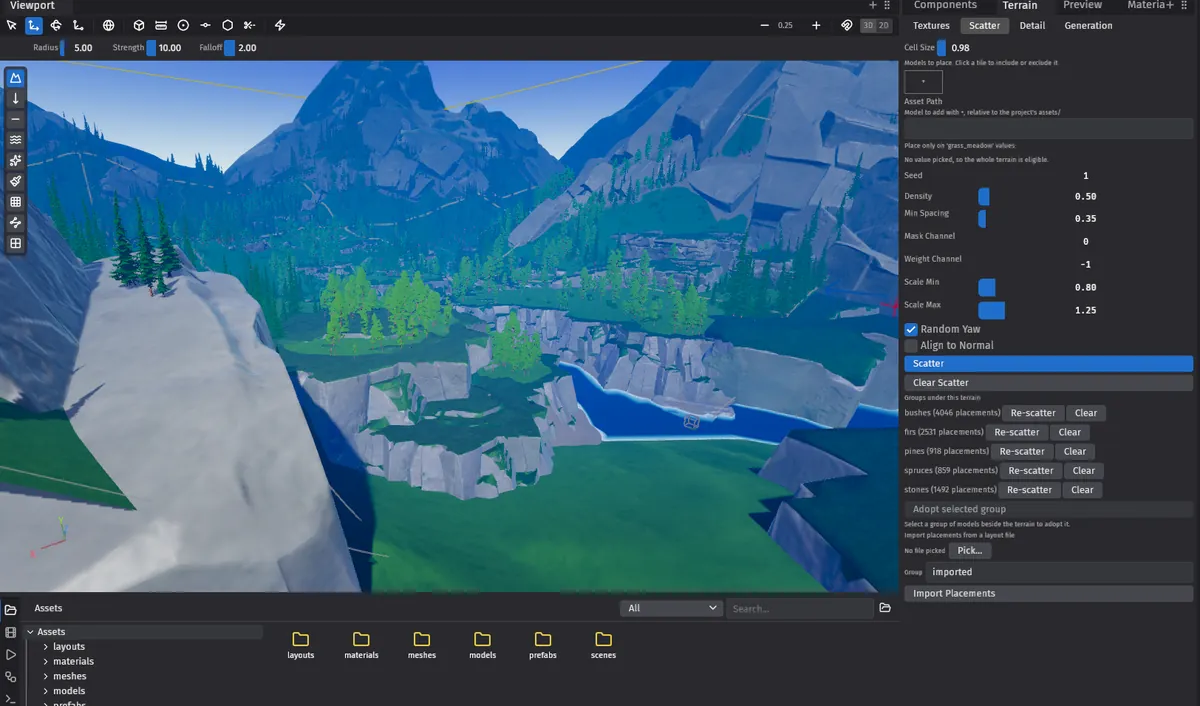Click the hexagon icon in viewport toolbar
This screenshot has width=1200, height=706.
tap(227, 25)
